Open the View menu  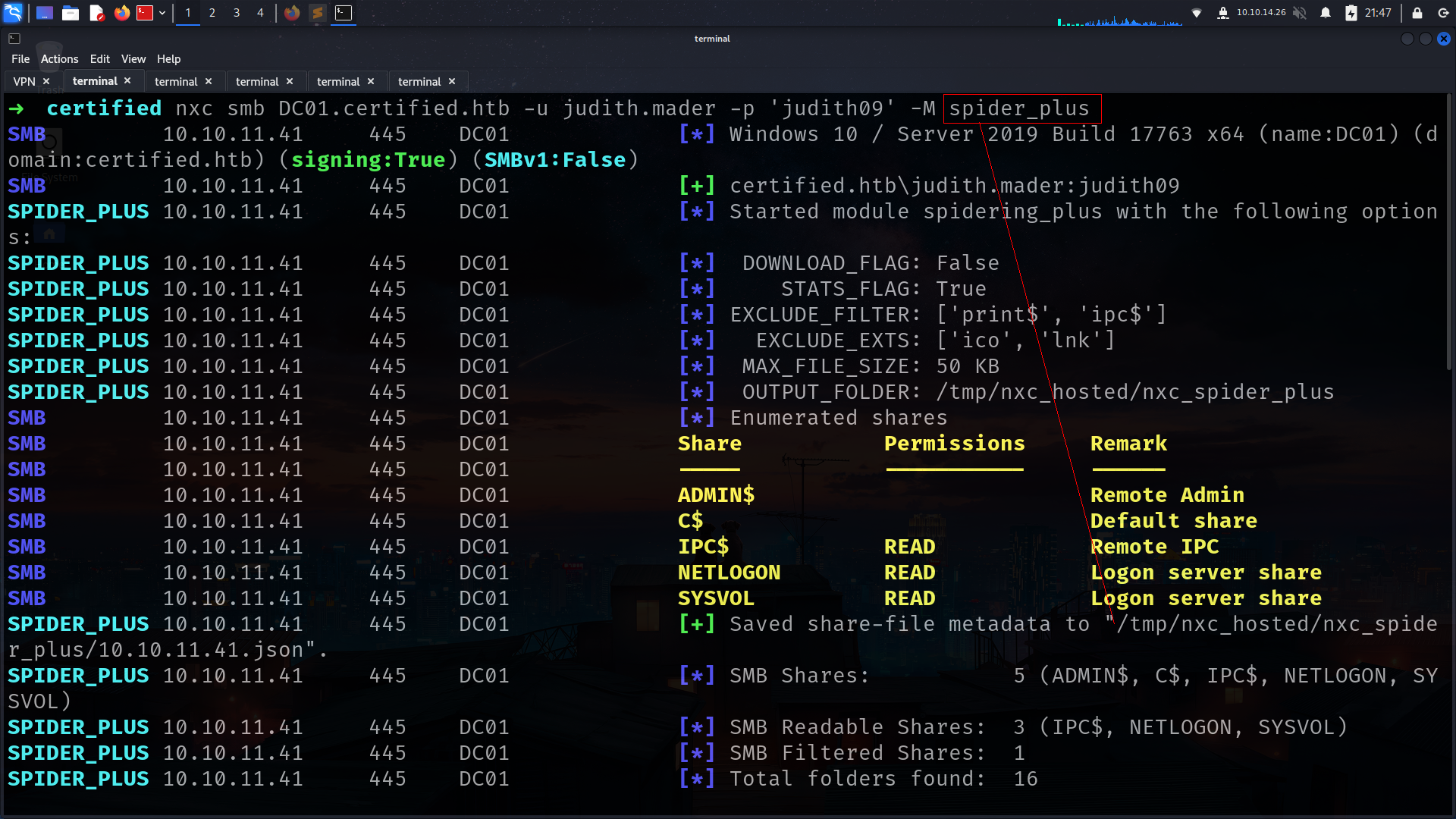(133, 59)
